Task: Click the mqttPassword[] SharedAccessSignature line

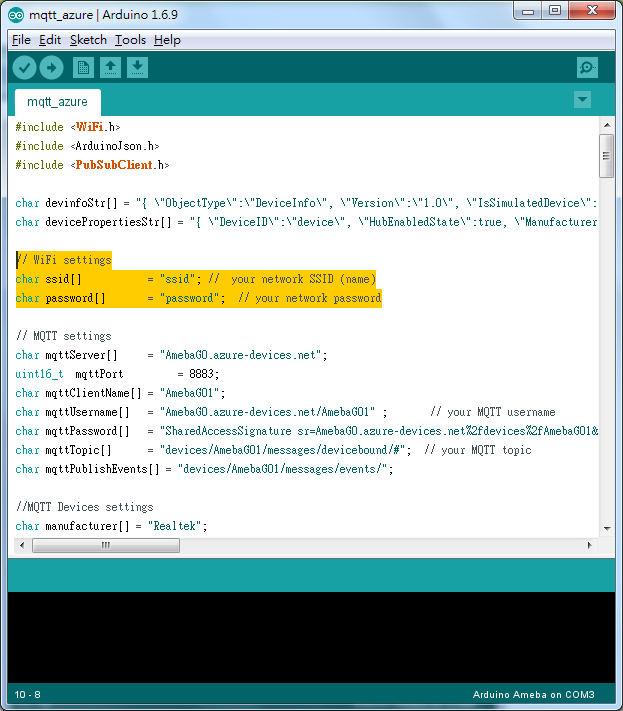Action: pyautogui.click(x=307, y=431)
